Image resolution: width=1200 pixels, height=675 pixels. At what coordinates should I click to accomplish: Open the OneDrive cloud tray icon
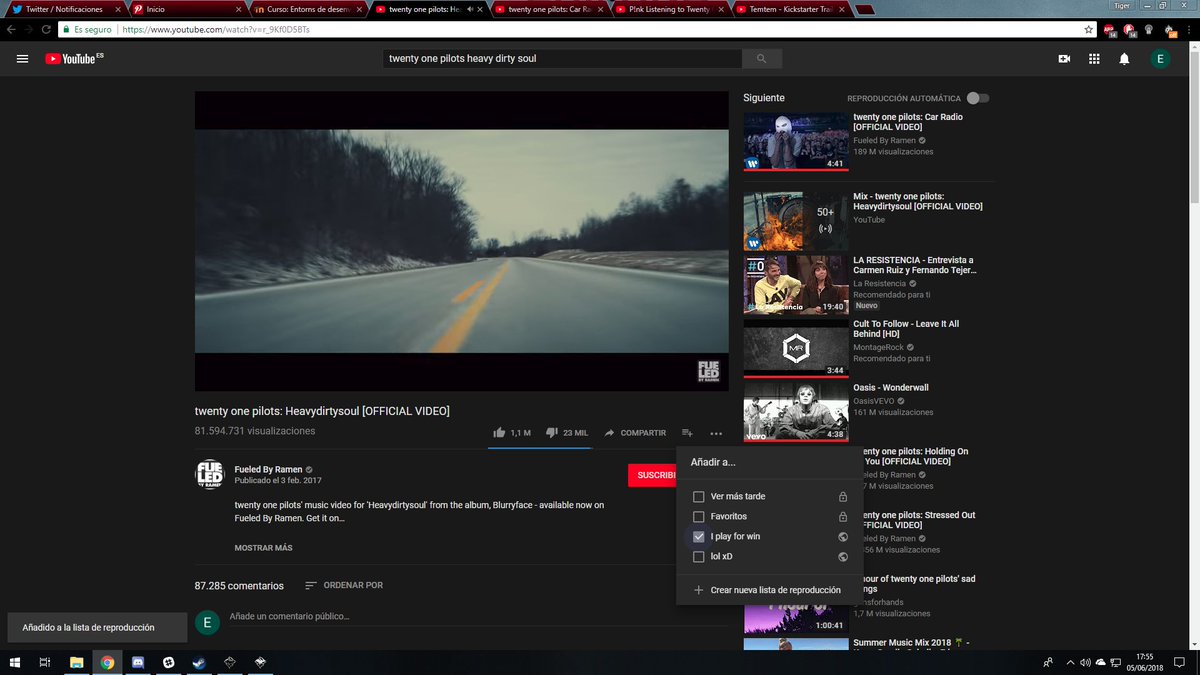pyautogui.click(x=1101, y=662)
